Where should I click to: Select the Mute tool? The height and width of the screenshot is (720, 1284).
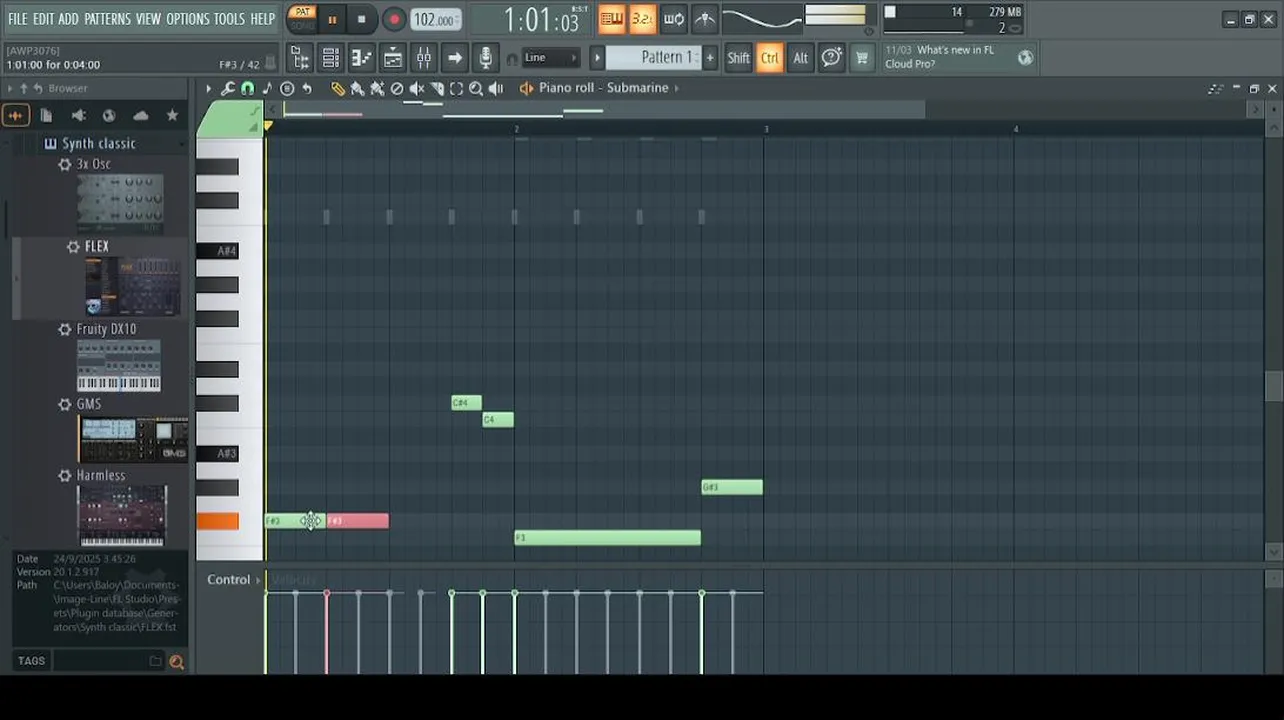[x=417, y=88]
